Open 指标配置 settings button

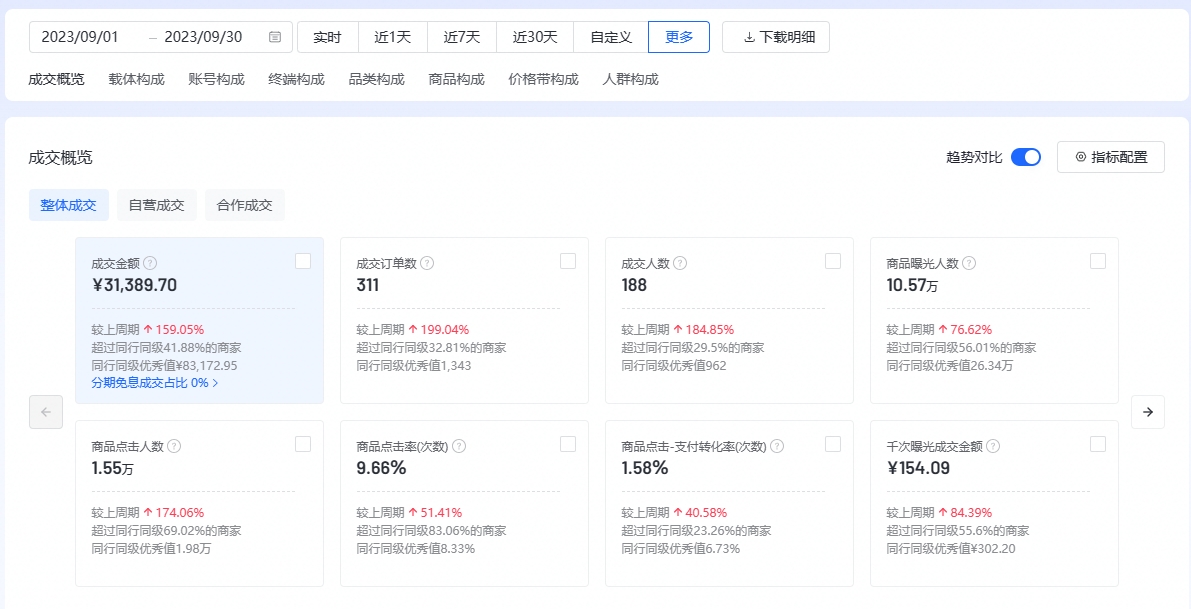tap(1110, 157)
